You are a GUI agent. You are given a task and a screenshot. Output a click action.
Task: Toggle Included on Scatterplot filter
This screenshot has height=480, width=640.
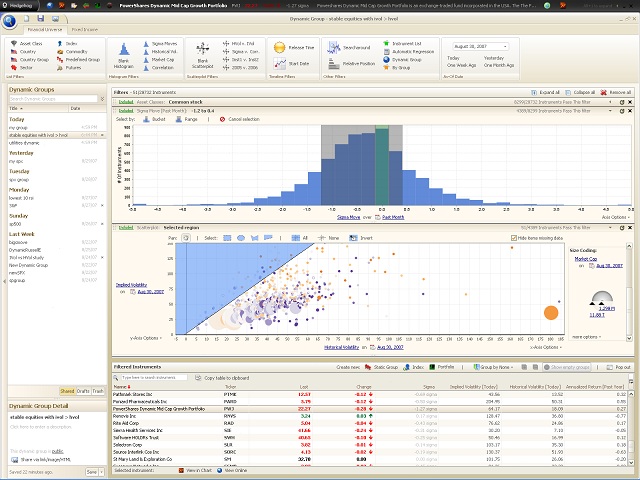[x=126, y=227]
